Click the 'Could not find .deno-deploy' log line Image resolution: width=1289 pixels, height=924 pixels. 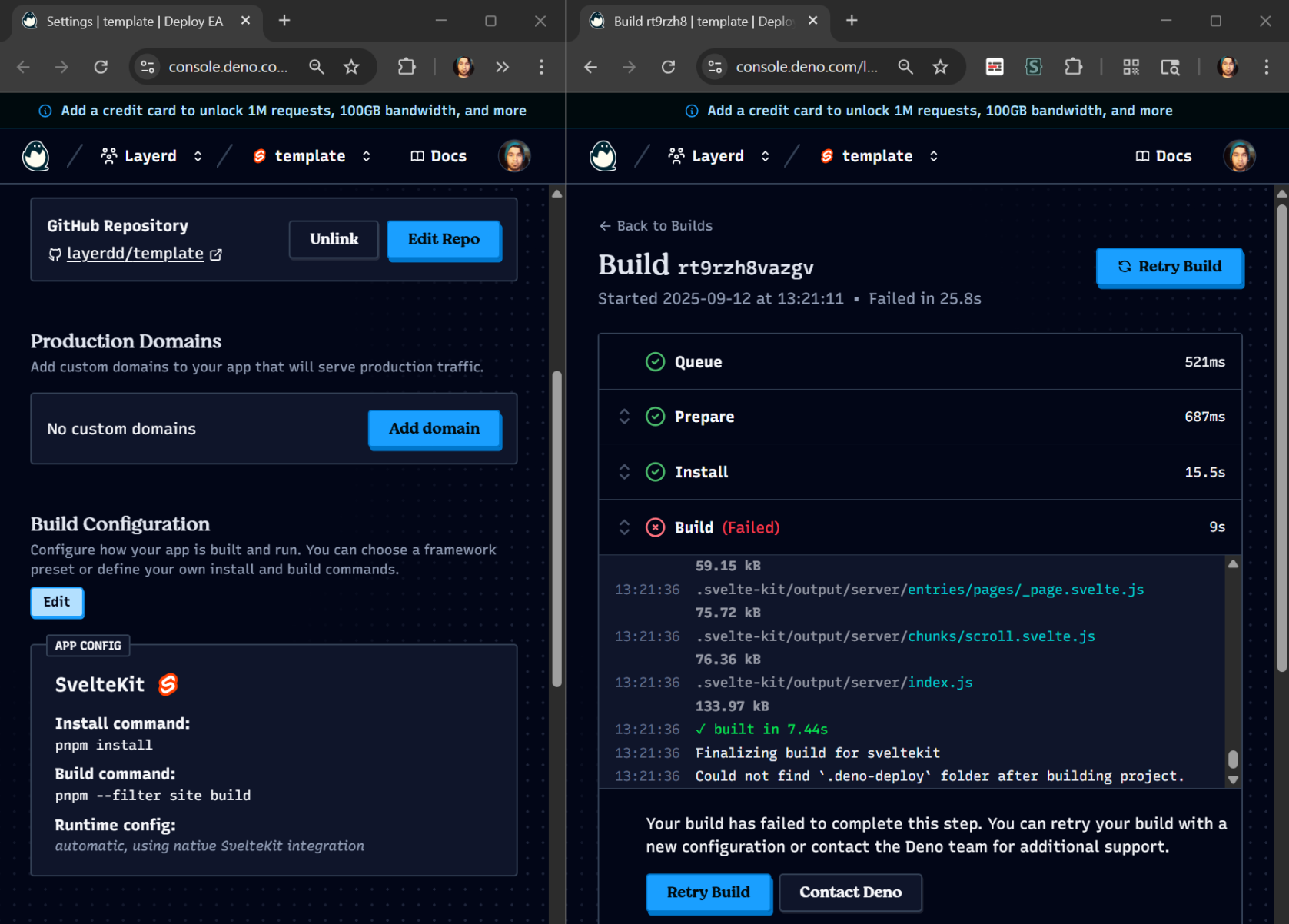click(x=939, y=776)
